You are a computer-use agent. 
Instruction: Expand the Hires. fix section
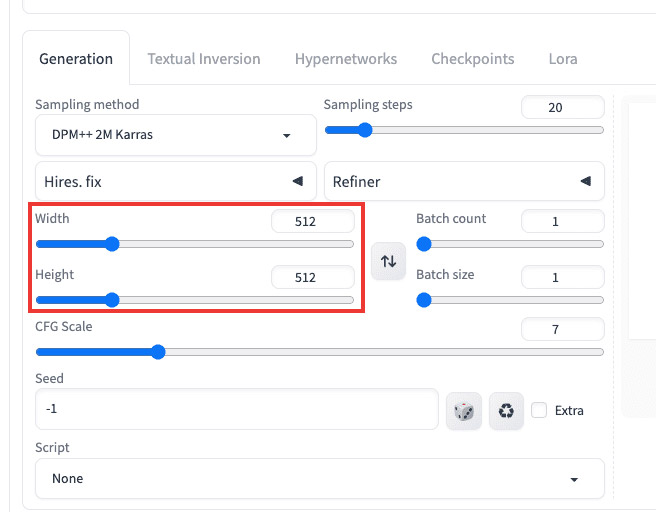tap(176, 182)
